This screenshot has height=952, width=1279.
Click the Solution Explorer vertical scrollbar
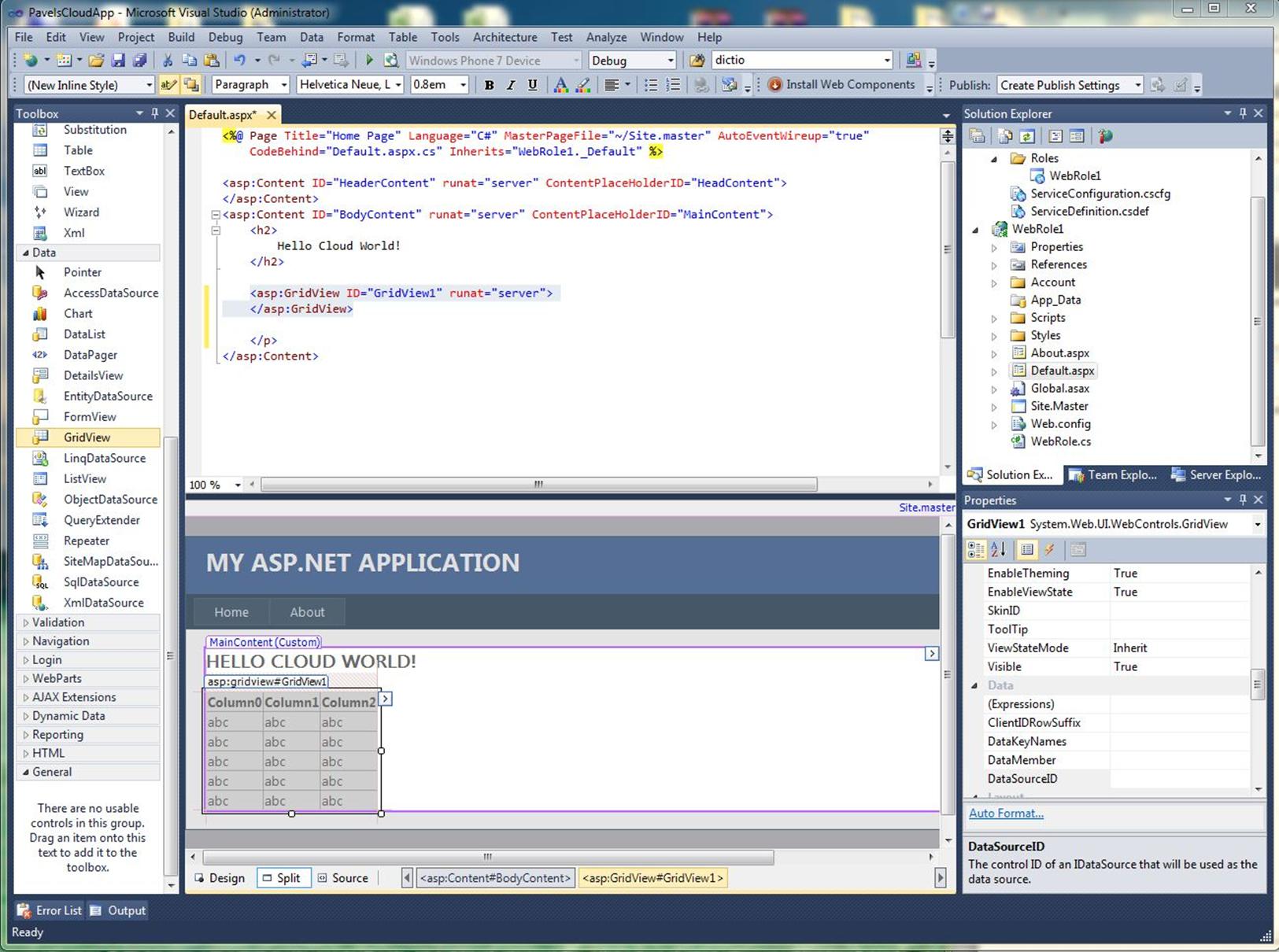(1258, 322)
